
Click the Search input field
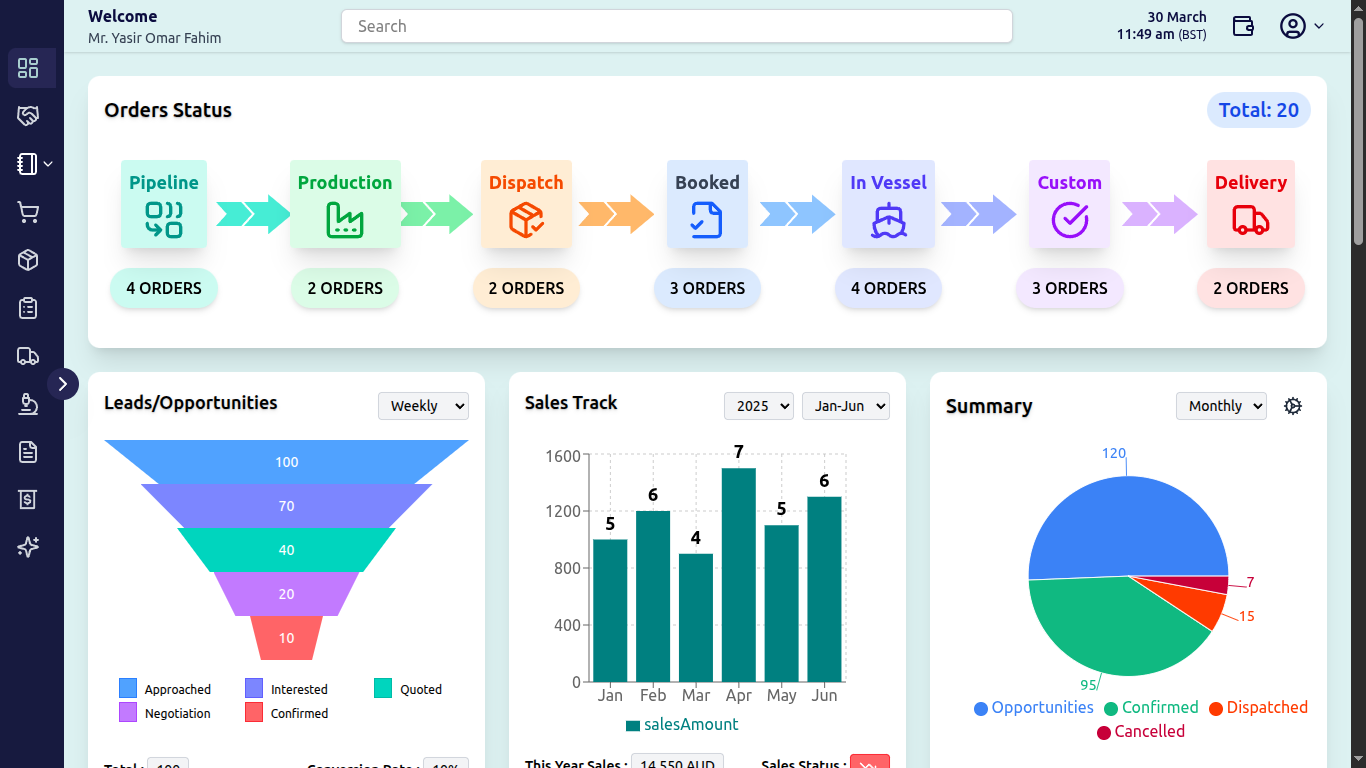[677, 26]
